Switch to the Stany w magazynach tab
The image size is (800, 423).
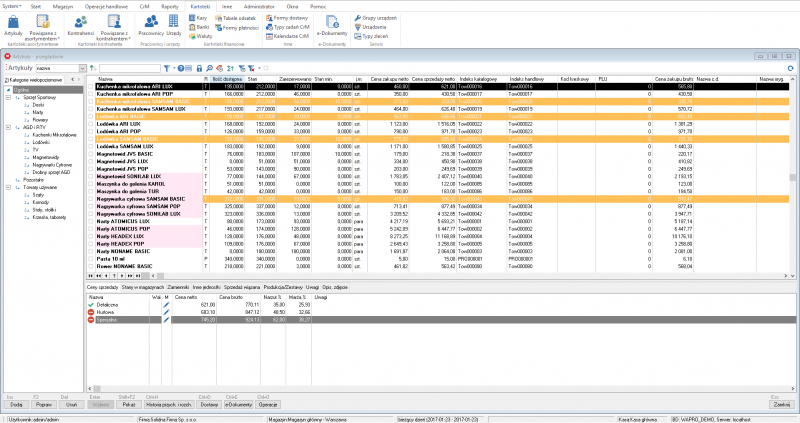[142, 285]
